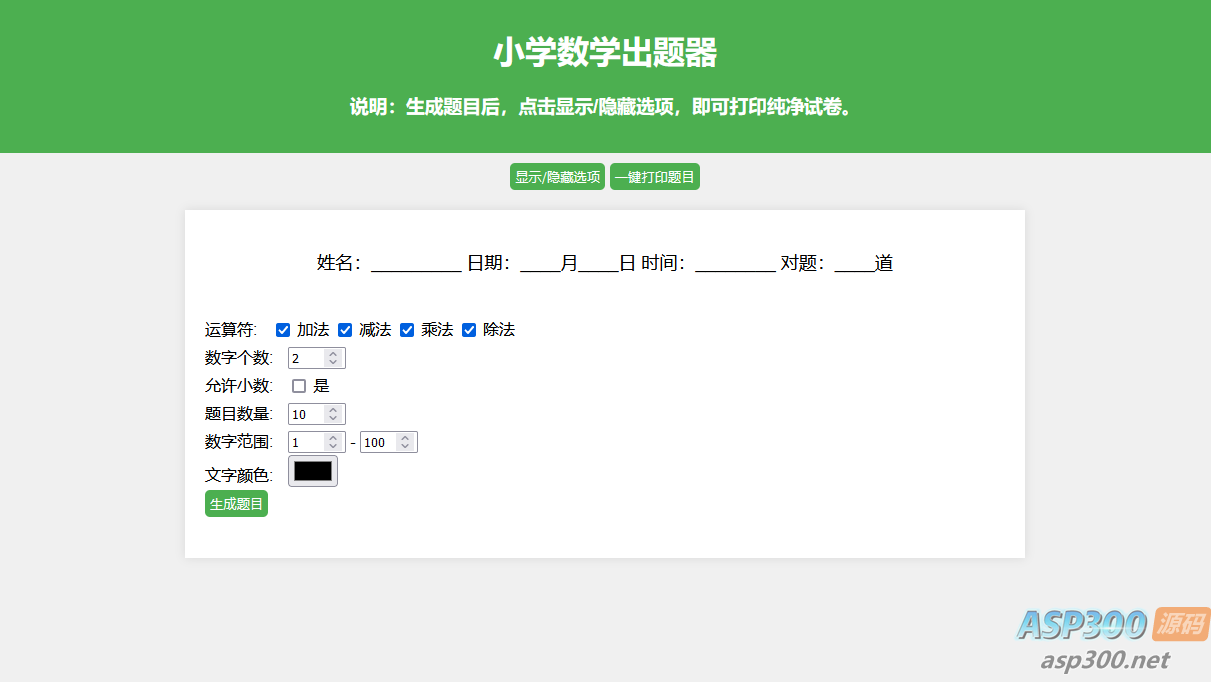Increment 题目数量 using the up arrow

[333, 409]
